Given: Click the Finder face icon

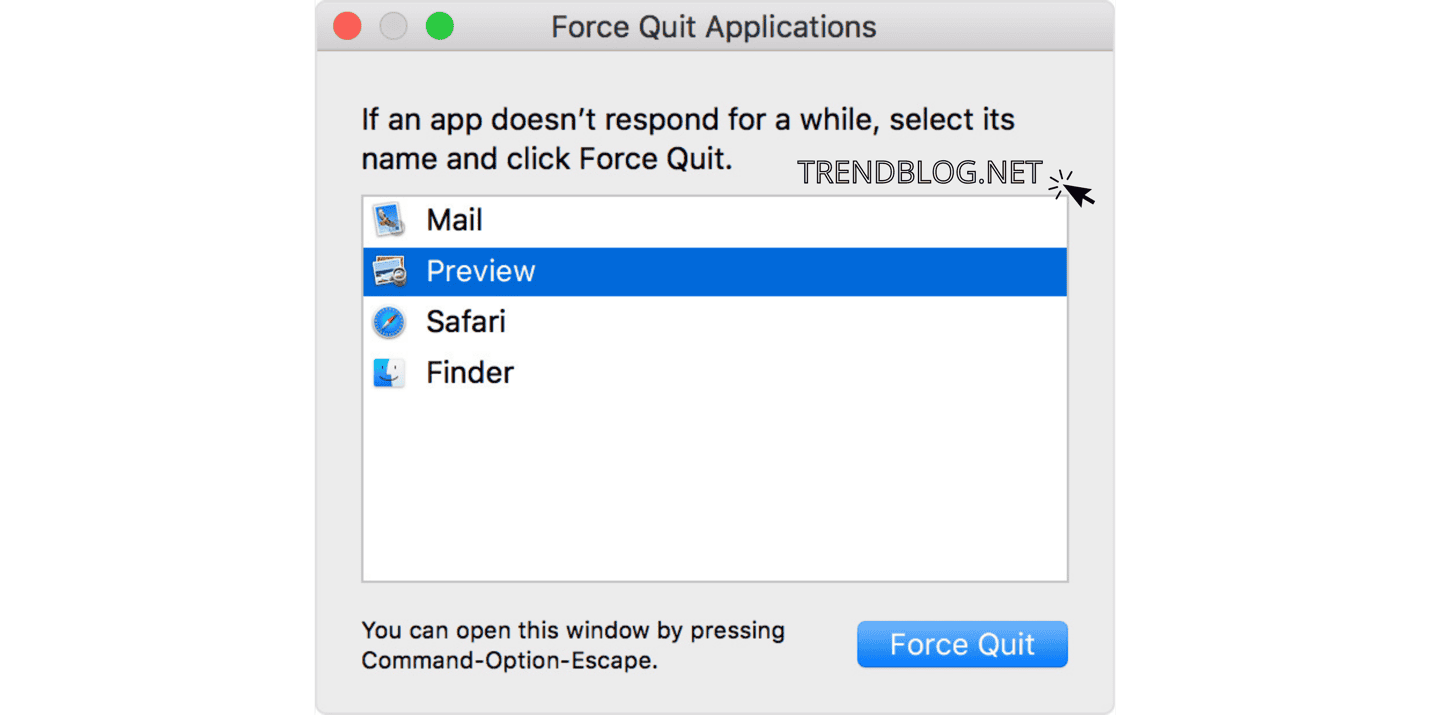Looking at the screenshot, I should coord(389,373).
